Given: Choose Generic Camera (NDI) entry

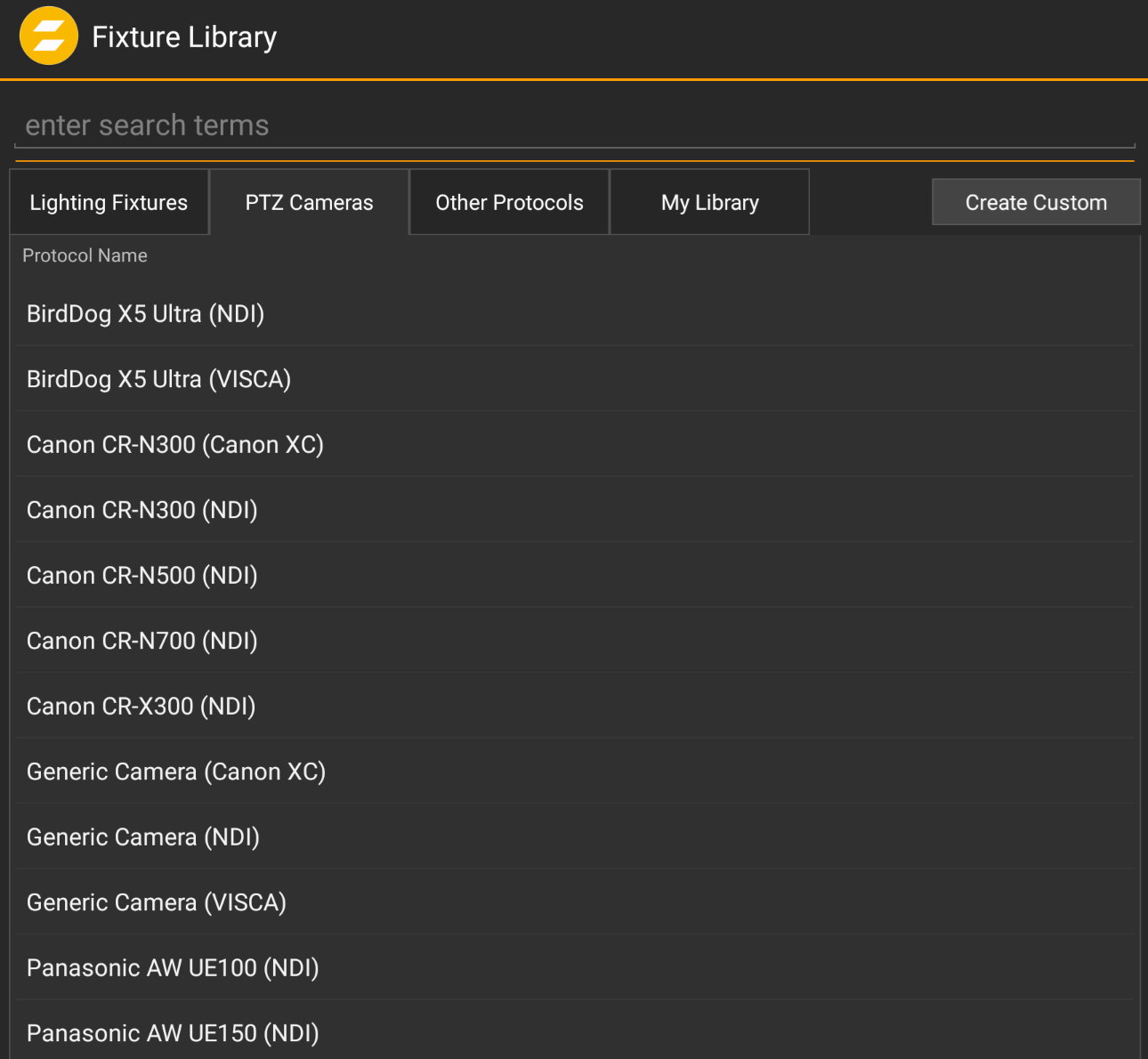Looking at the screenshot, I should [575, 837].
